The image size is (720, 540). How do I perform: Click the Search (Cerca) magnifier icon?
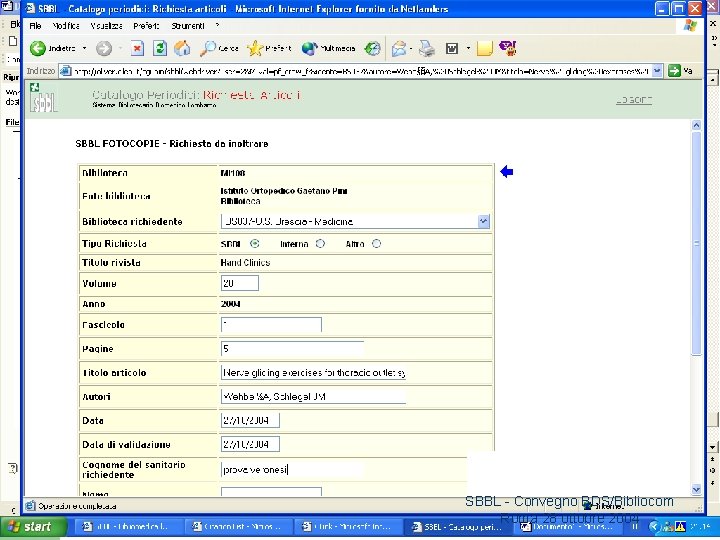[x=208, y=48]
